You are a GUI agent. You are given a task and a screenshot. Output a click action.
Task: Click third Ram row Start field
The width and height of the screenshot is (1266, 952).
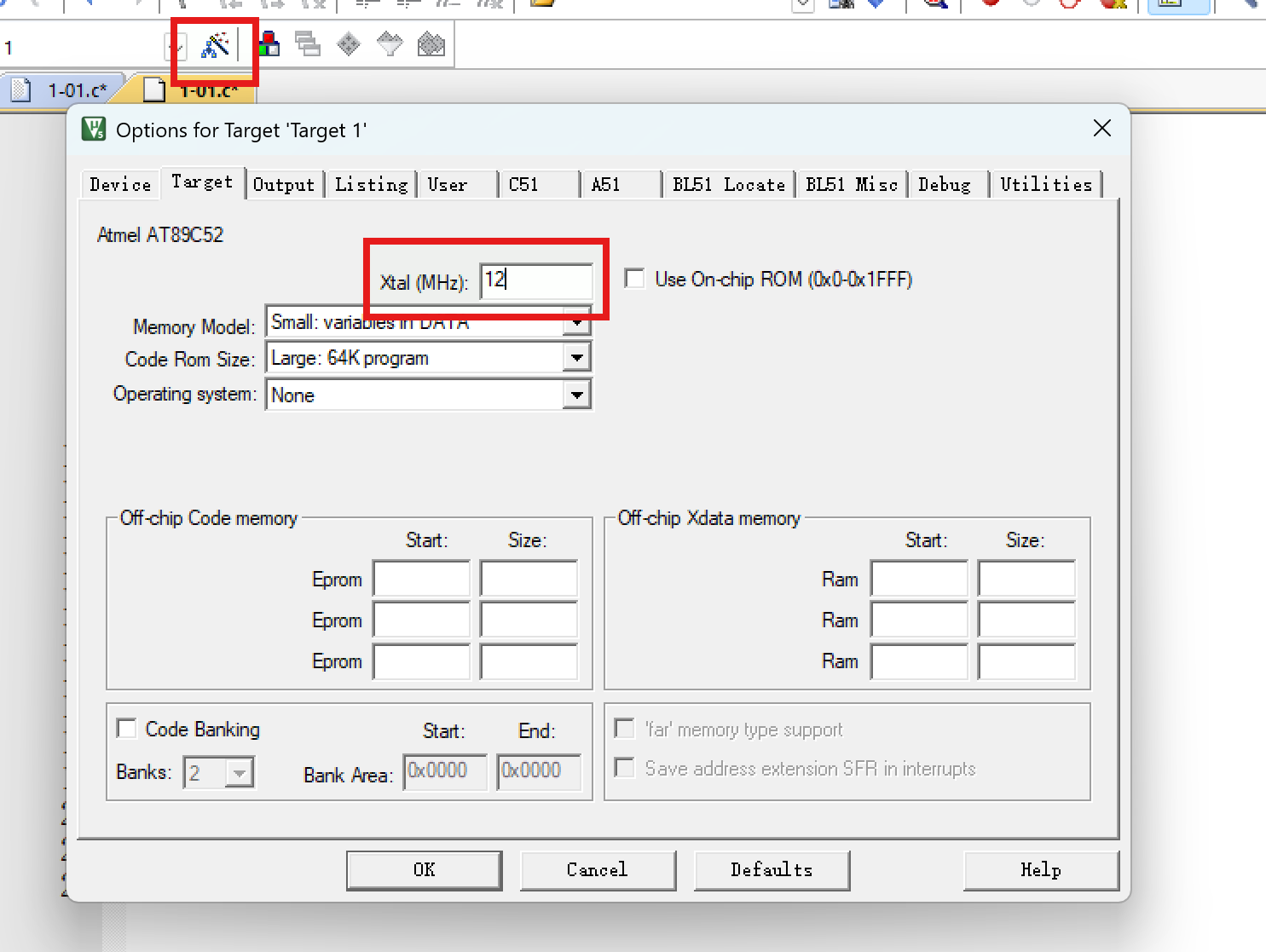[919, 661]
